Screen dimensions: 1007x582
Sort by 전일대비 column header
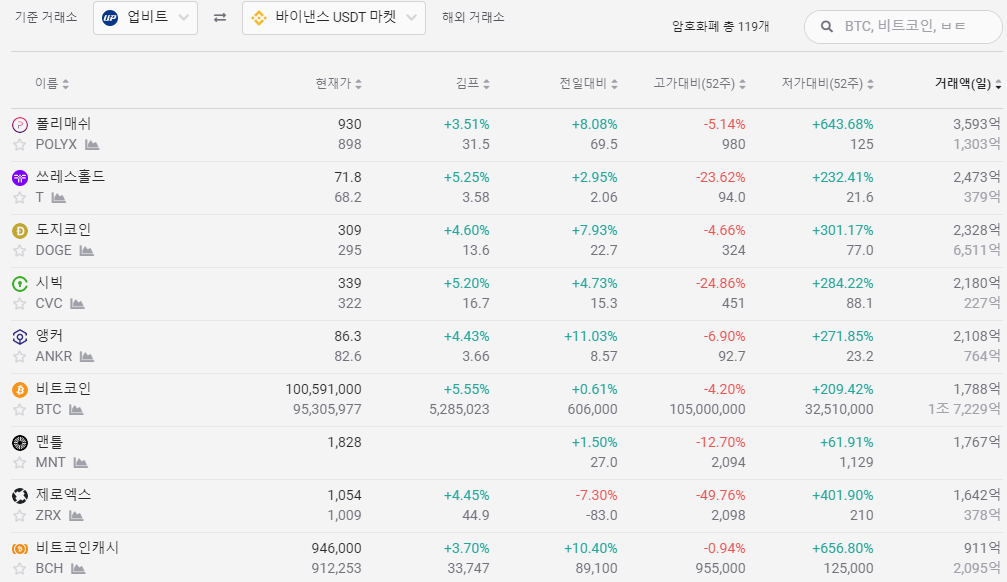(588, 84)
